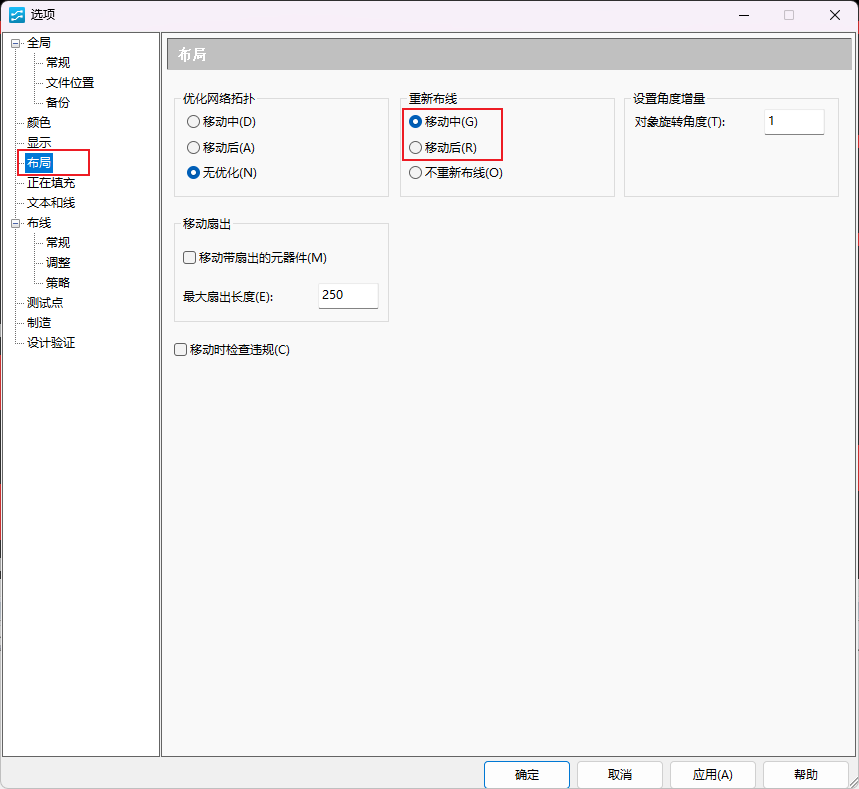859x789 pixels.
Task: Open the 显示 settings page
Action: [x=39, y=143]
